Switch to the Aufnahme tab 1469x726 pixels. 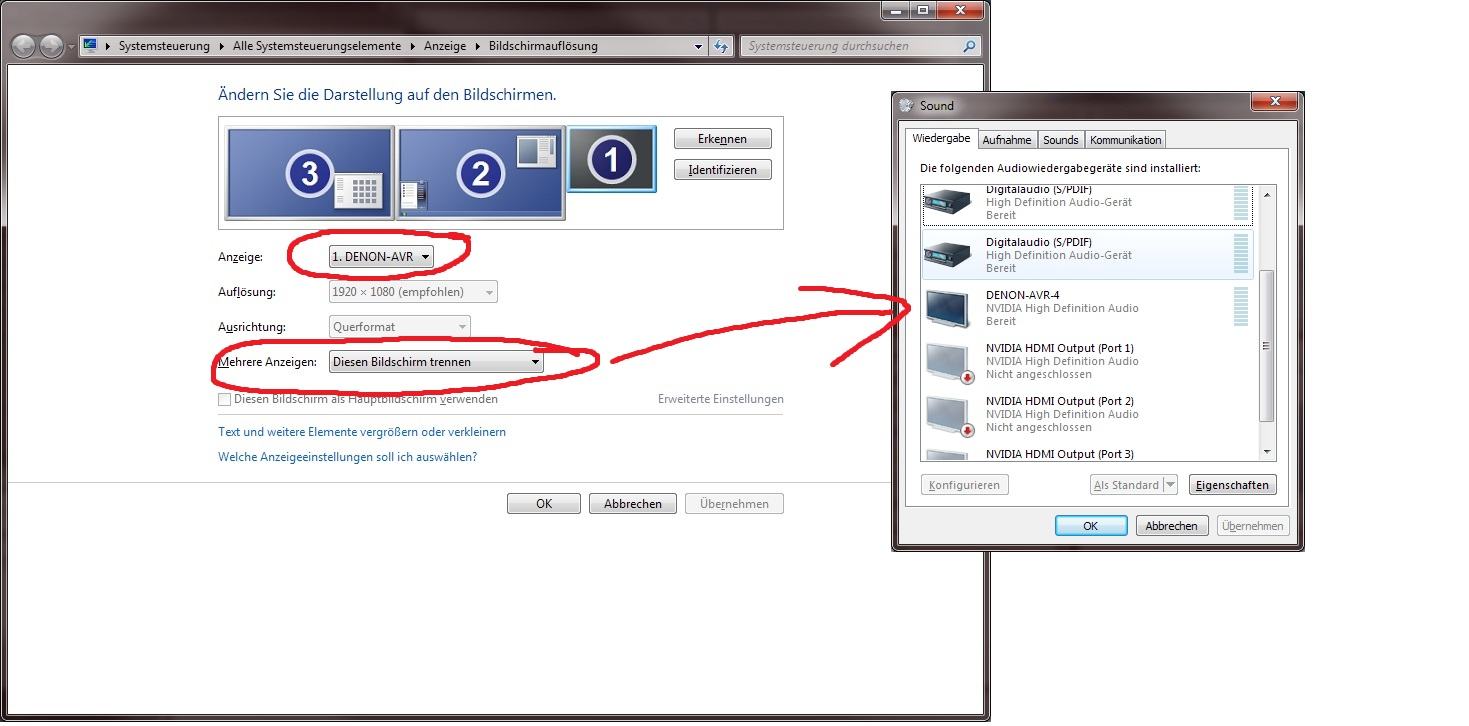coord(1007,140)
